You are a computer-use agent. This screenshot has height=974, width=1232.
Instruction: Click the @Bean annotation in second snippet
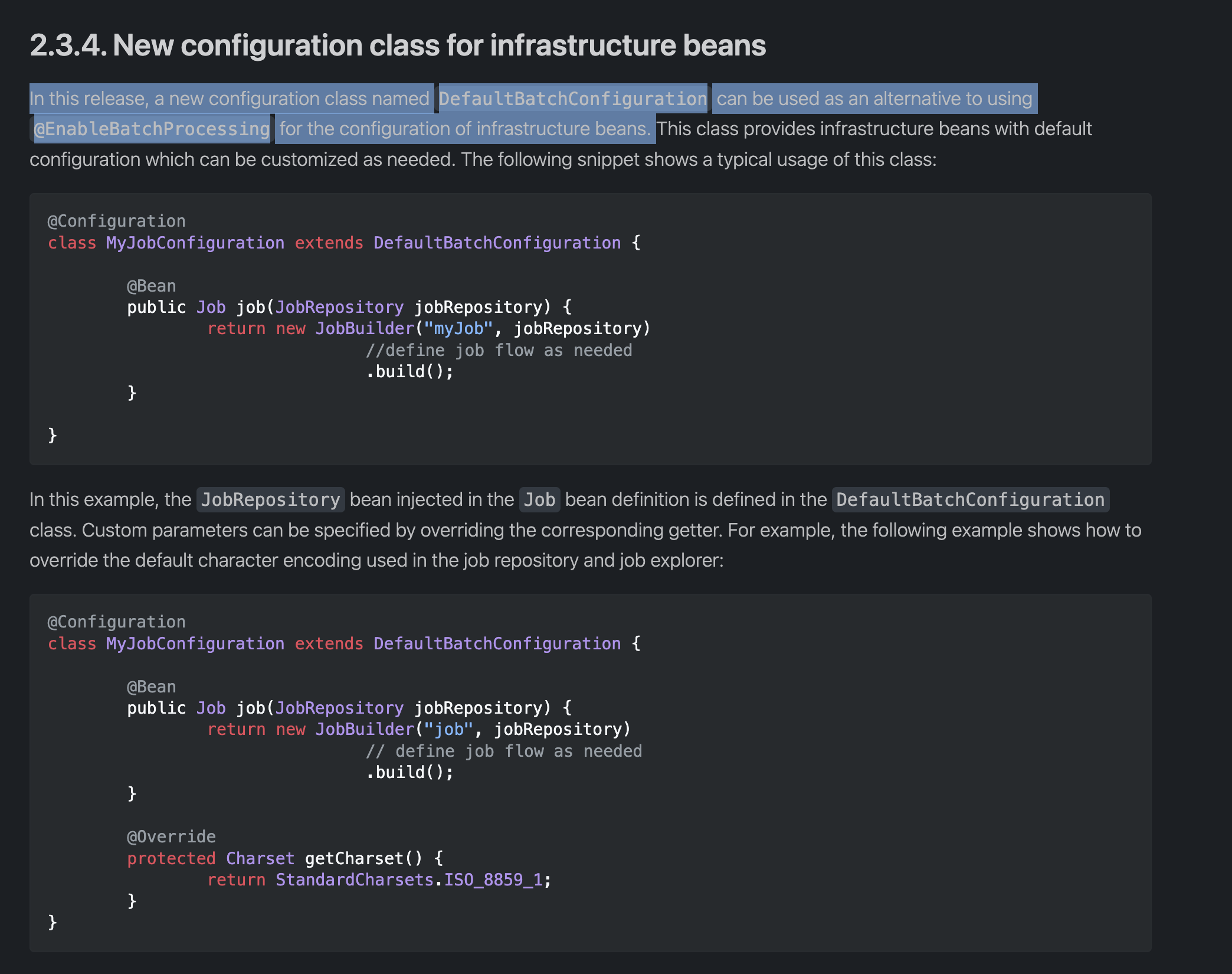tap(151, 687)
